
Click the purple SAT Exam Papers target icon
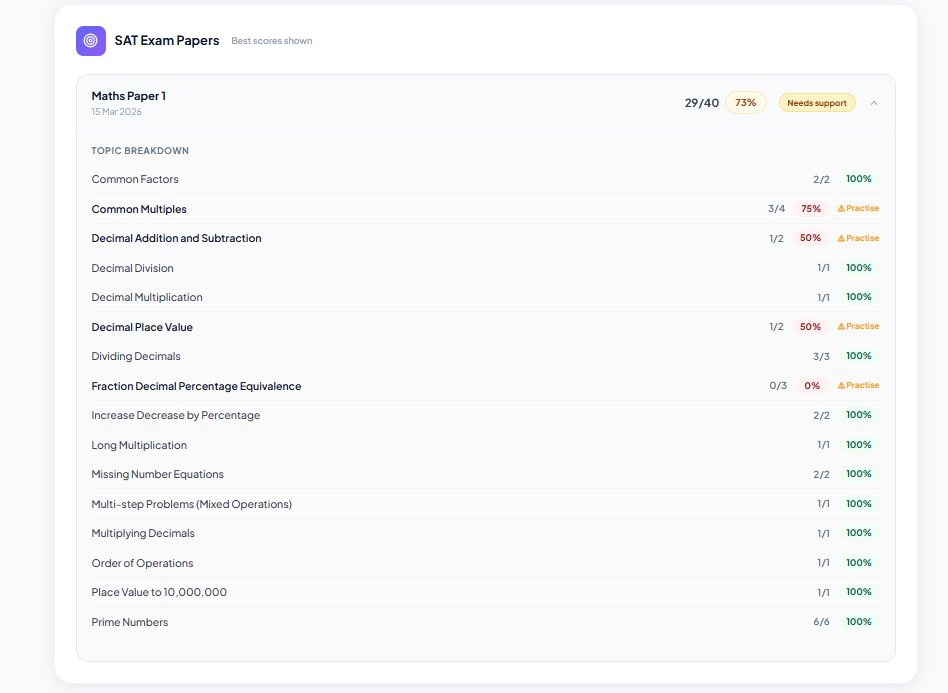tap(91, 41)
